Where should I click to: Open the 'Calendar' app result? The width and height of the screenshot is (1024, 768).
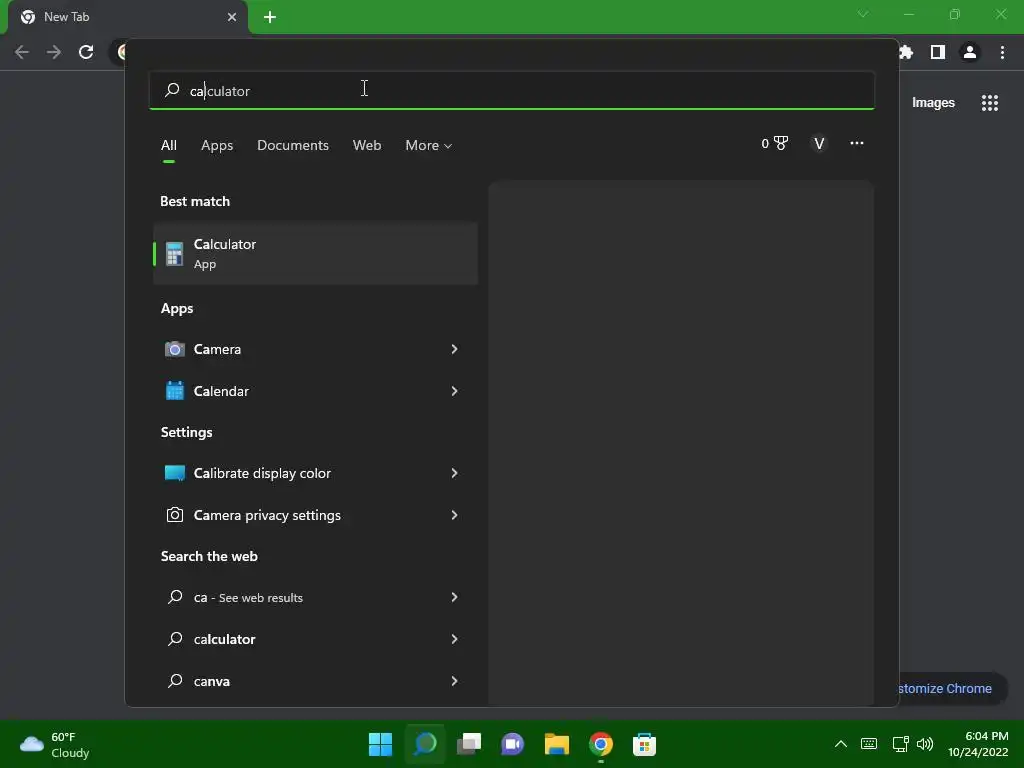pyautogui.click(x=315, y=391)
